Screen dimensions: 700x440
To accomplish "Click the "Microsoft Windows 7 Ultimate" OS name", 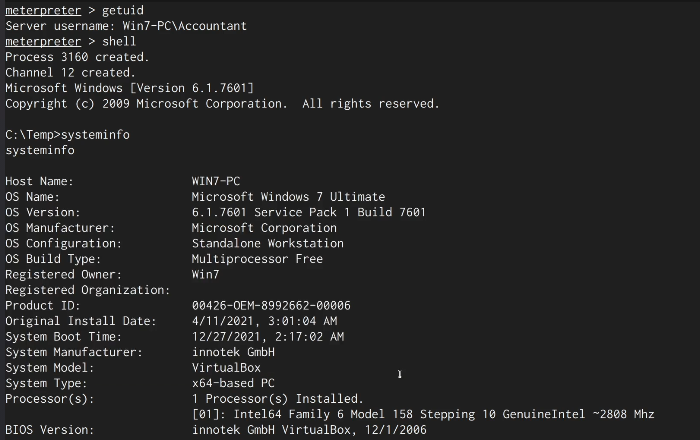I will (288, 197).
